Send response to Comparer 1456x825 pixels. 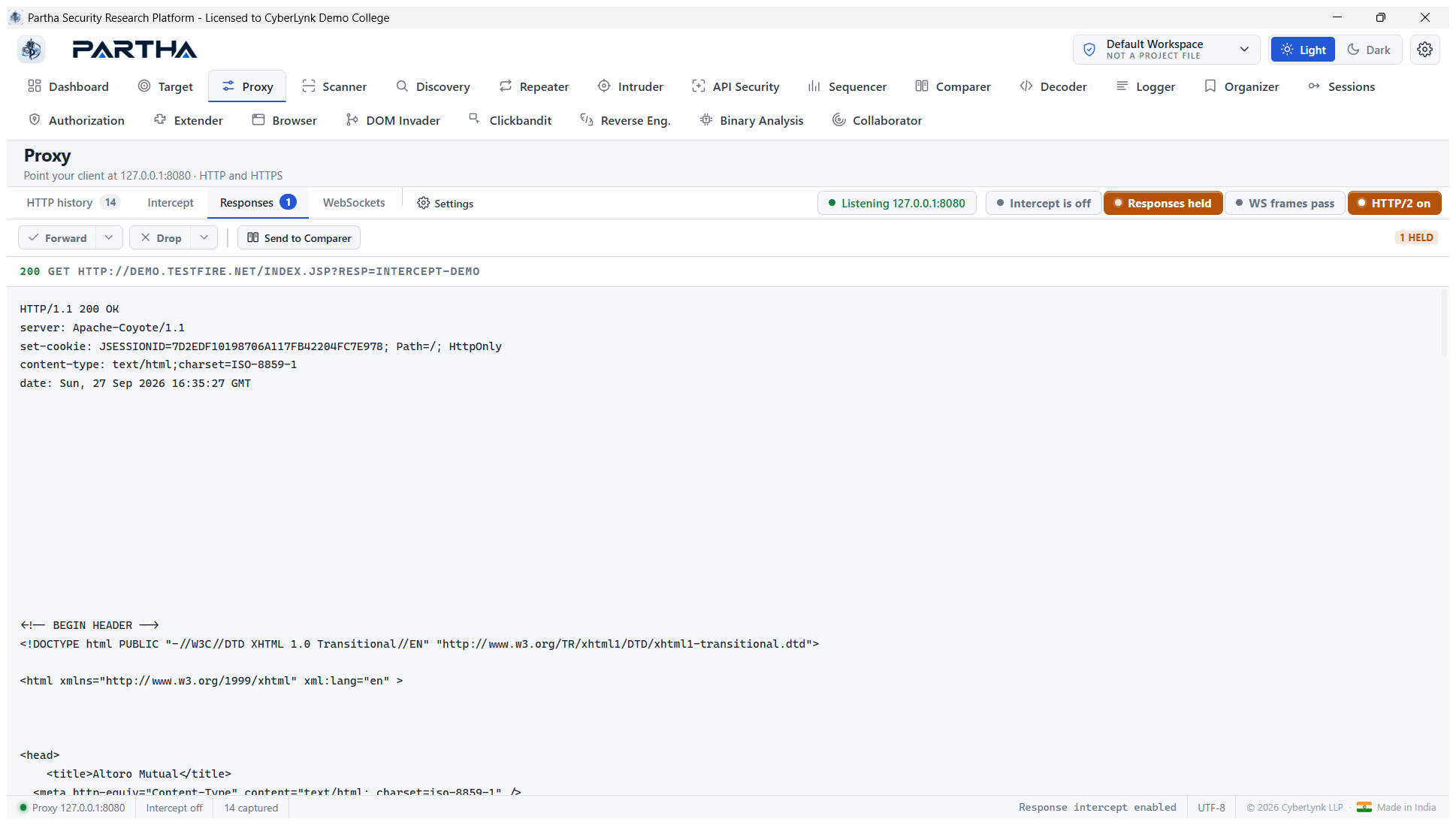pos(299,237)
